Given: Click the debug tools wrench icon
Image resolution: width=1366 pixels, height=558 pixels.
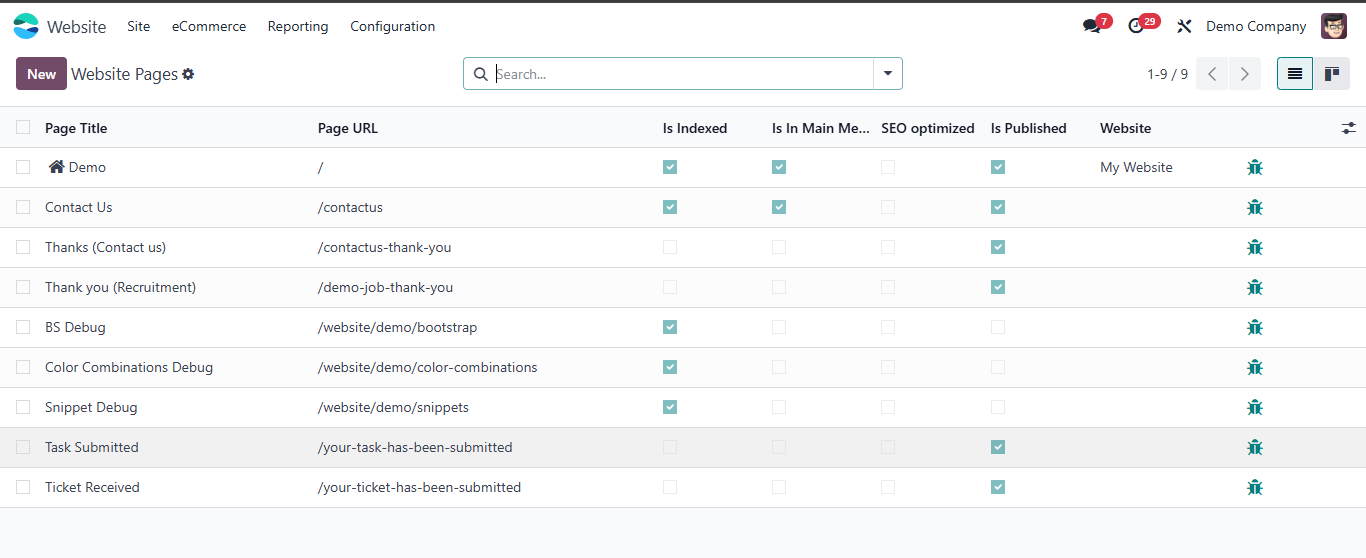Looking at the screenshot, I should pyautogui.click(x=1184, y=26).
